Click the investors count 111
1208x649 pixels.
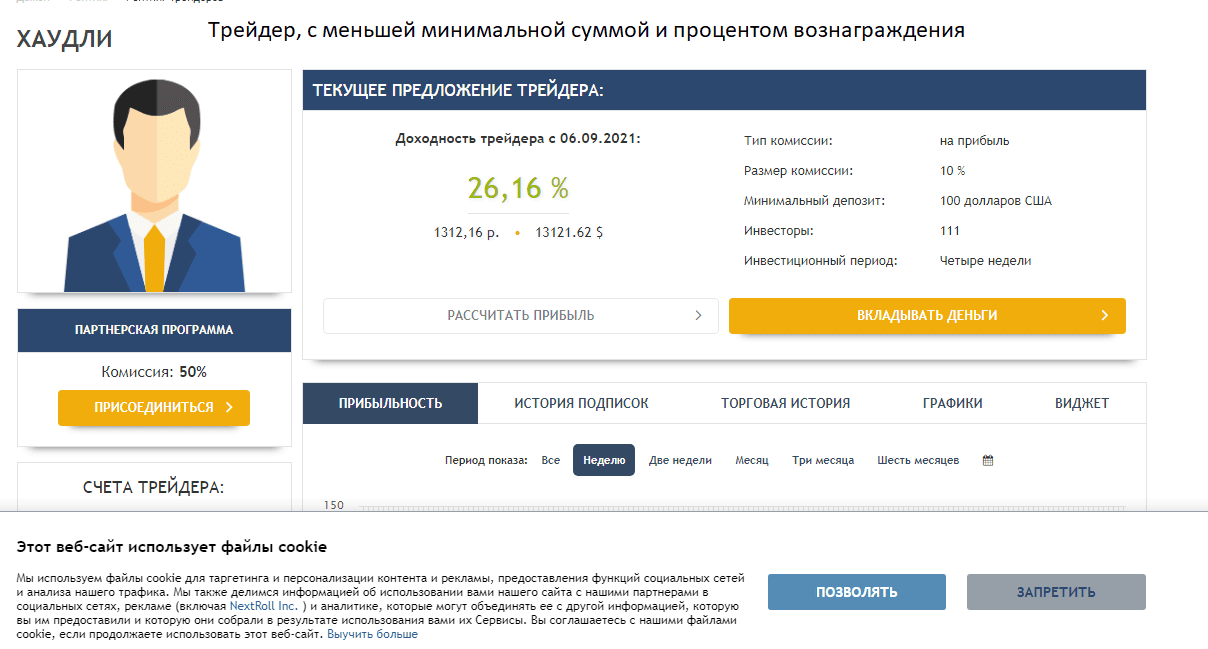(950, 231)
